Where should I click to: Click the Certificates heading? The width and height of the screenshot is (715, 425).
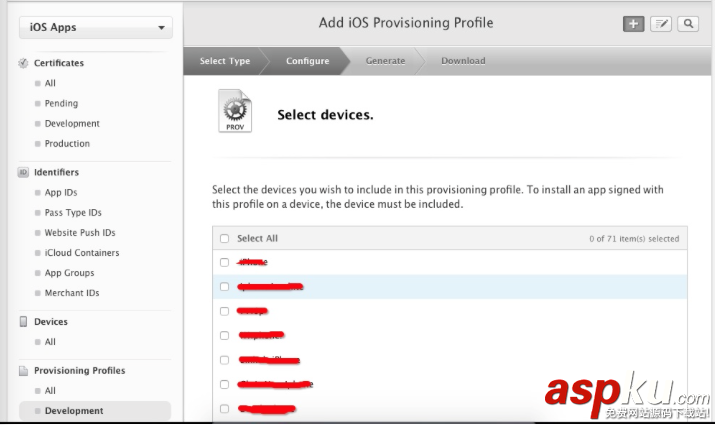(59, 63)
